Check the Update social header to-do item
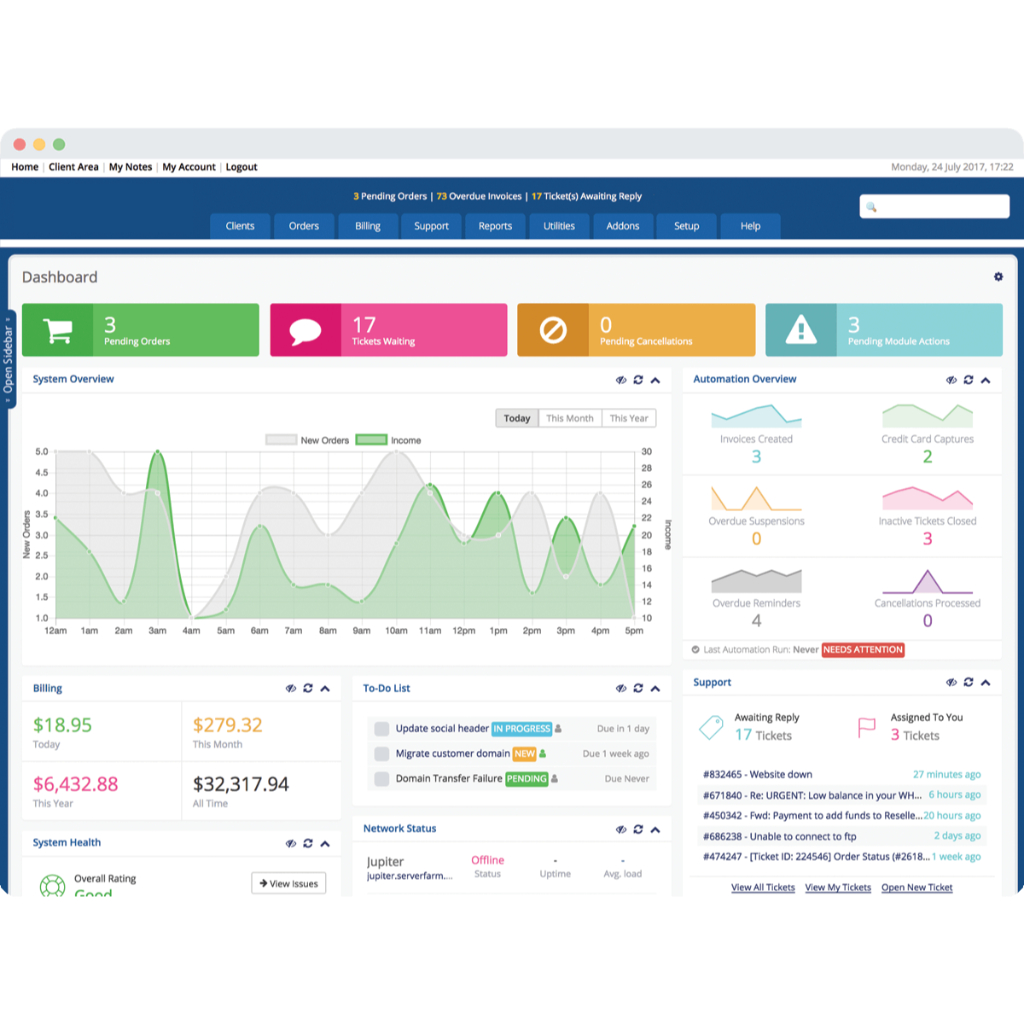Screen dimensions: 1024x1024 click(x=380, y=729)
